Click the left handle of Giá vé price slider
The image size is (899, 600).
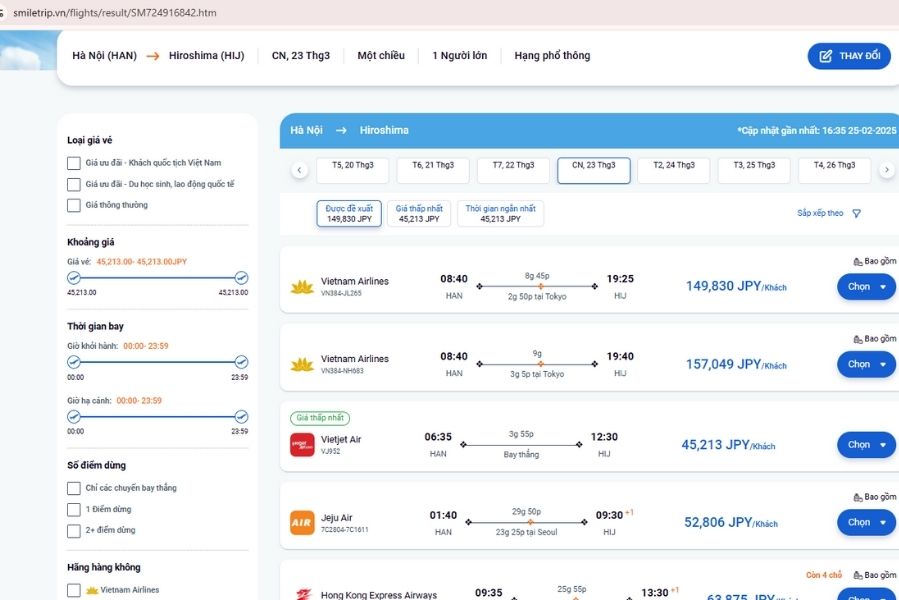[x=73, y=278]
